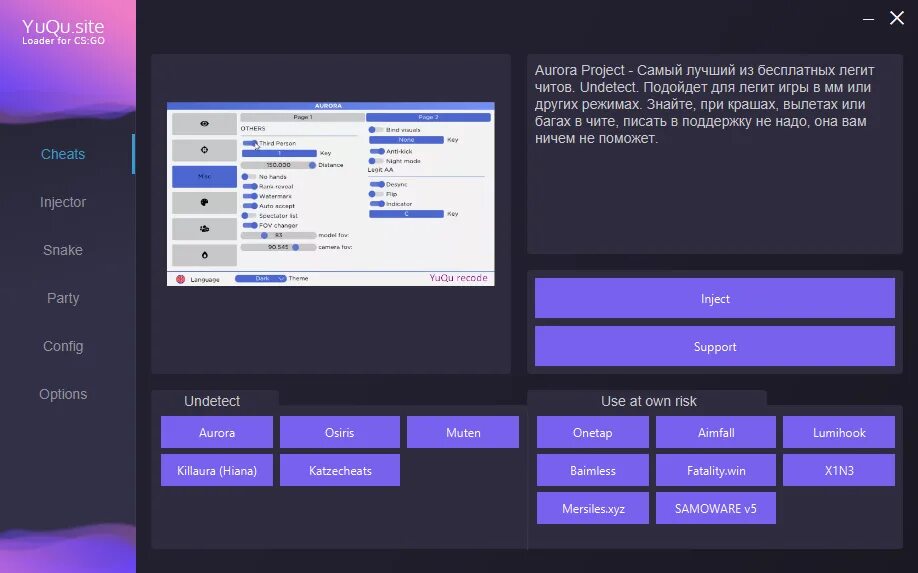Switch to Page 1 in Aurora preview
The width and height of the screenshot is (918, 573).
pos(303,117)
